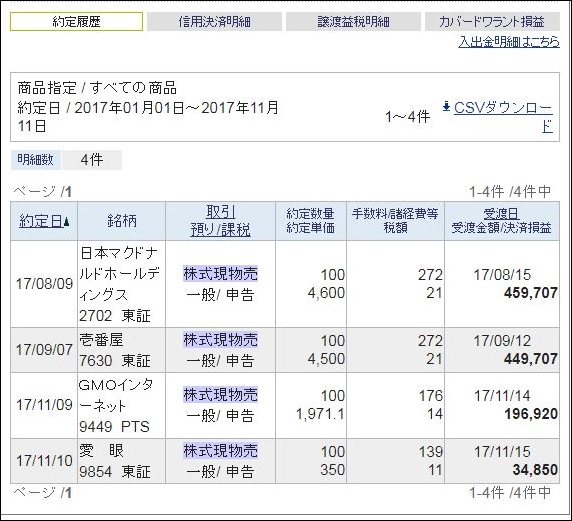Open 入出金明細はこちら link
The height and width of the screenshot is (521, 572).
(x=509, y=42)
